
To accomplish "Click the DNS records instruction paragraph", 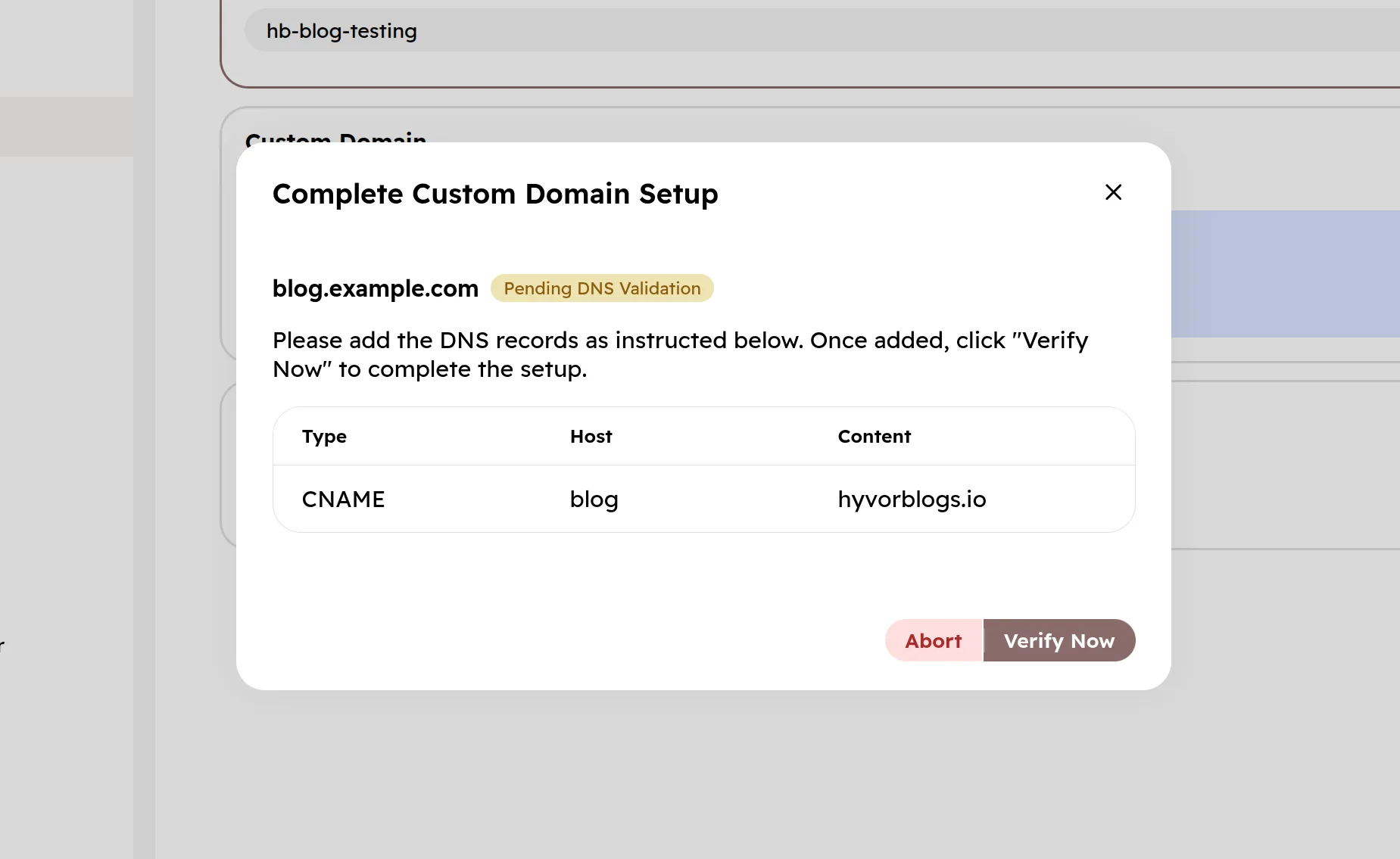I will pyautogui.click(x=680, y=355).
